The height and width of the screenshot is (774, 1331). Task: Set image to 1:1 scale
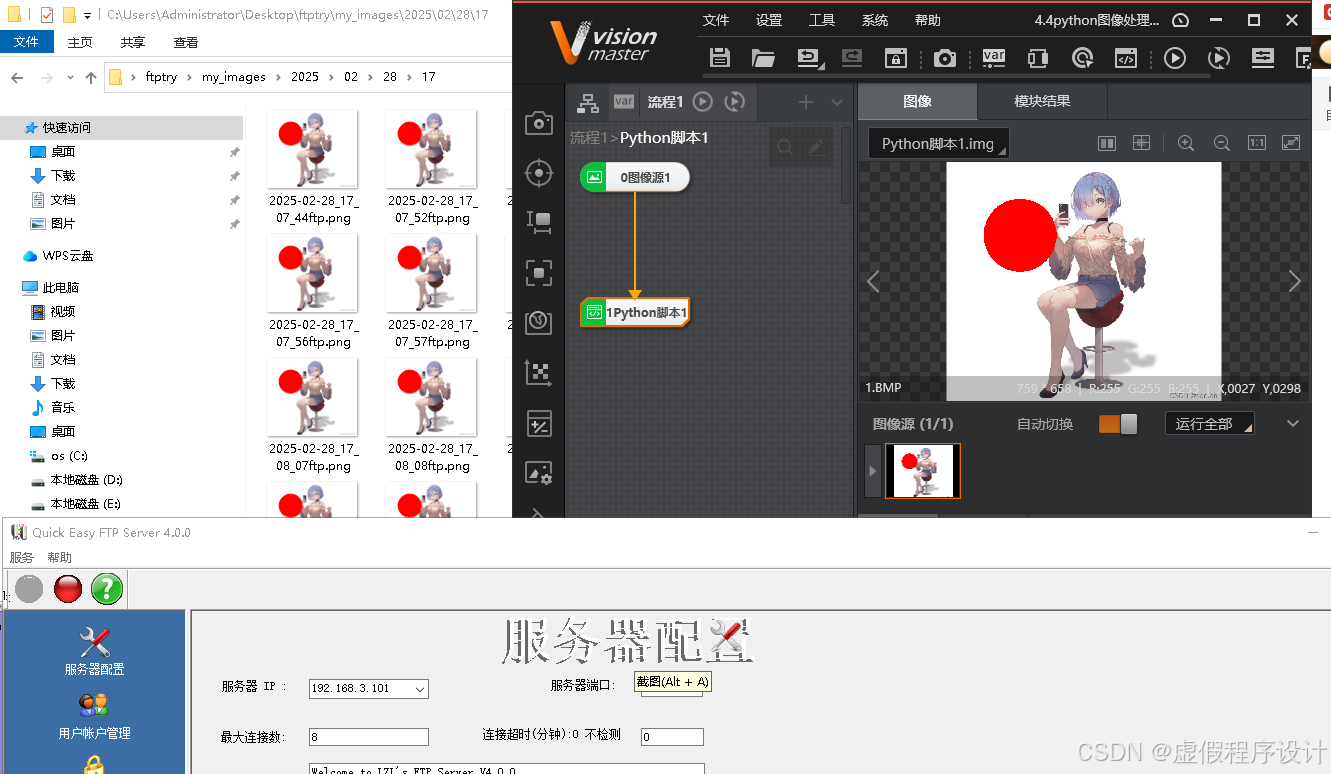tap(1257, 143)
